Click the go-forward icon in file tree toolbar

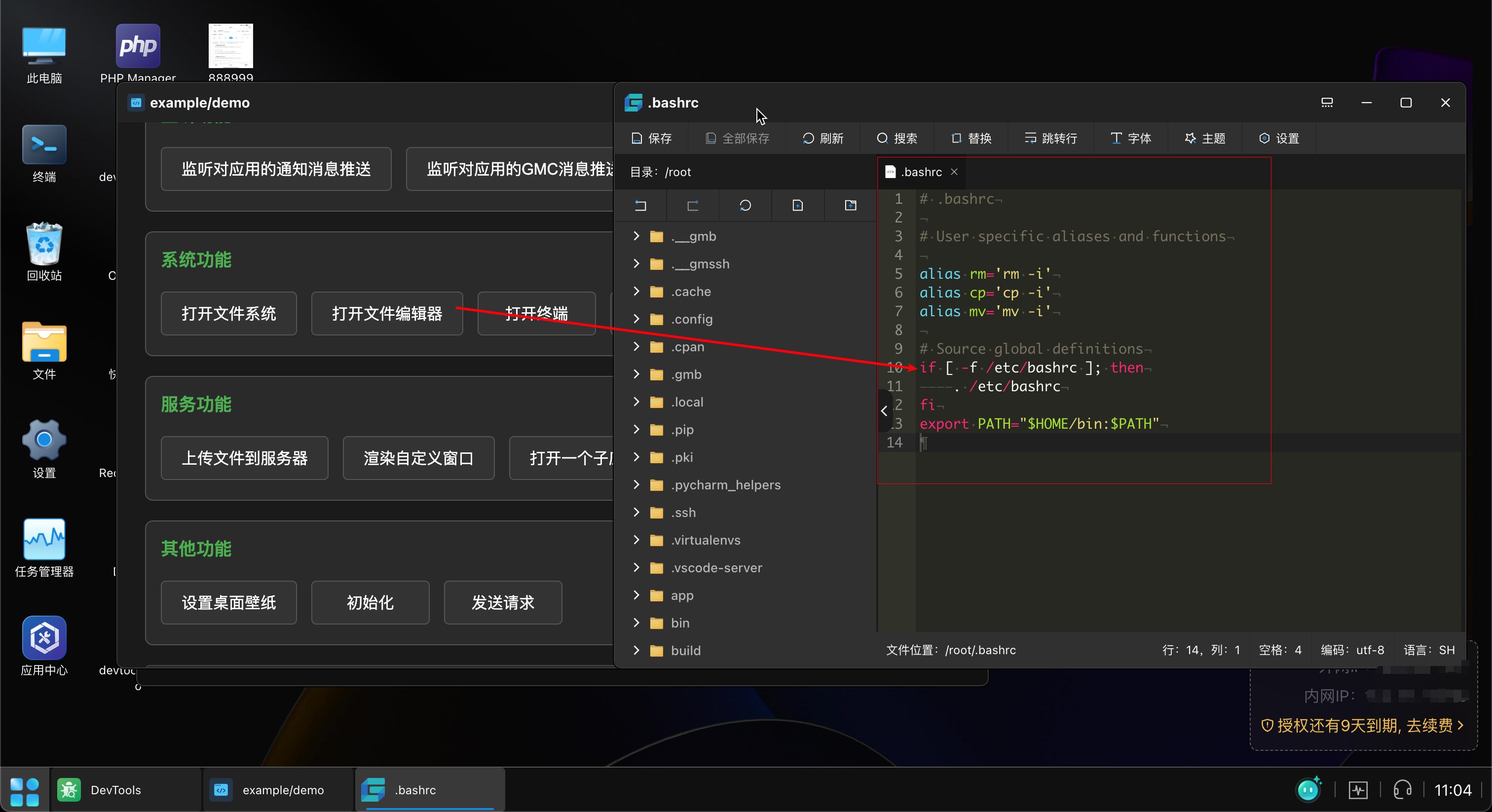693,205
